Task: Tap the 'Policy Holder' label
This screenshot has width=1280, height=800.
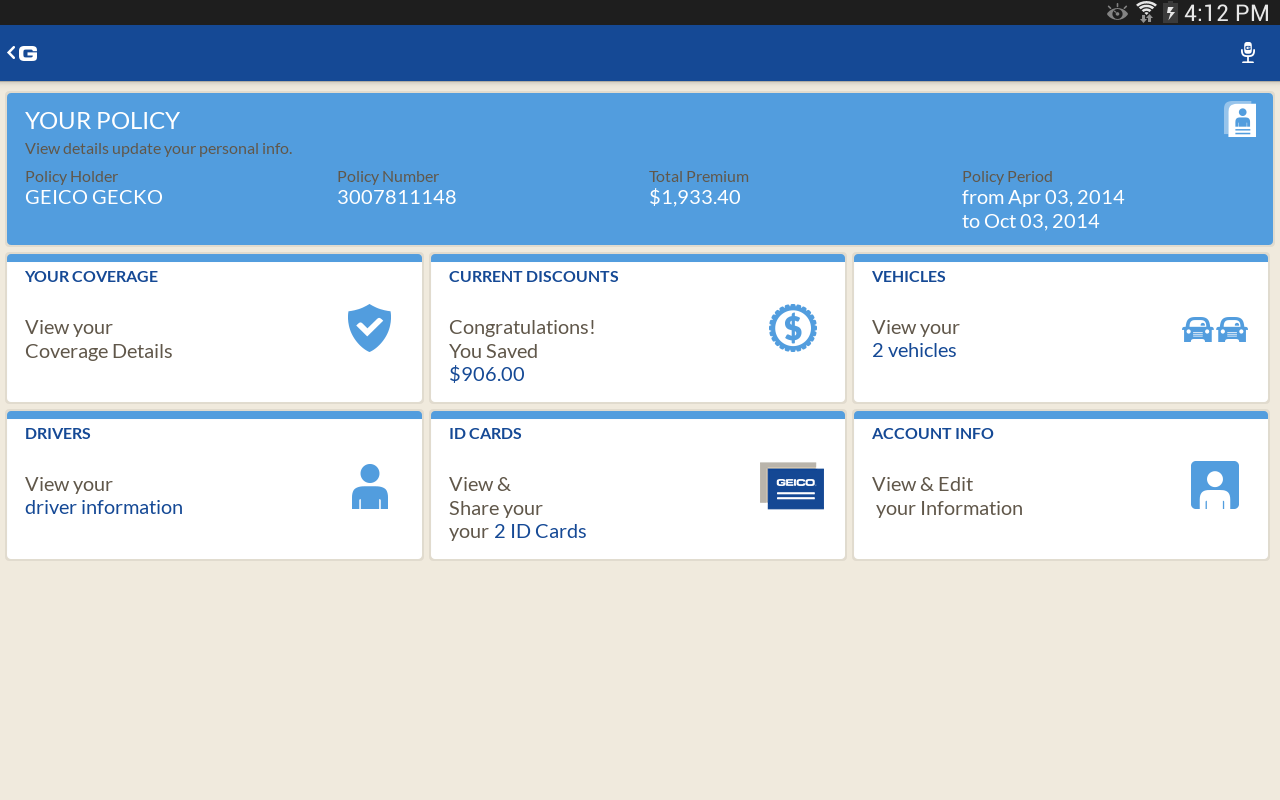Action: pyautogui.click(x=71, y=177)
